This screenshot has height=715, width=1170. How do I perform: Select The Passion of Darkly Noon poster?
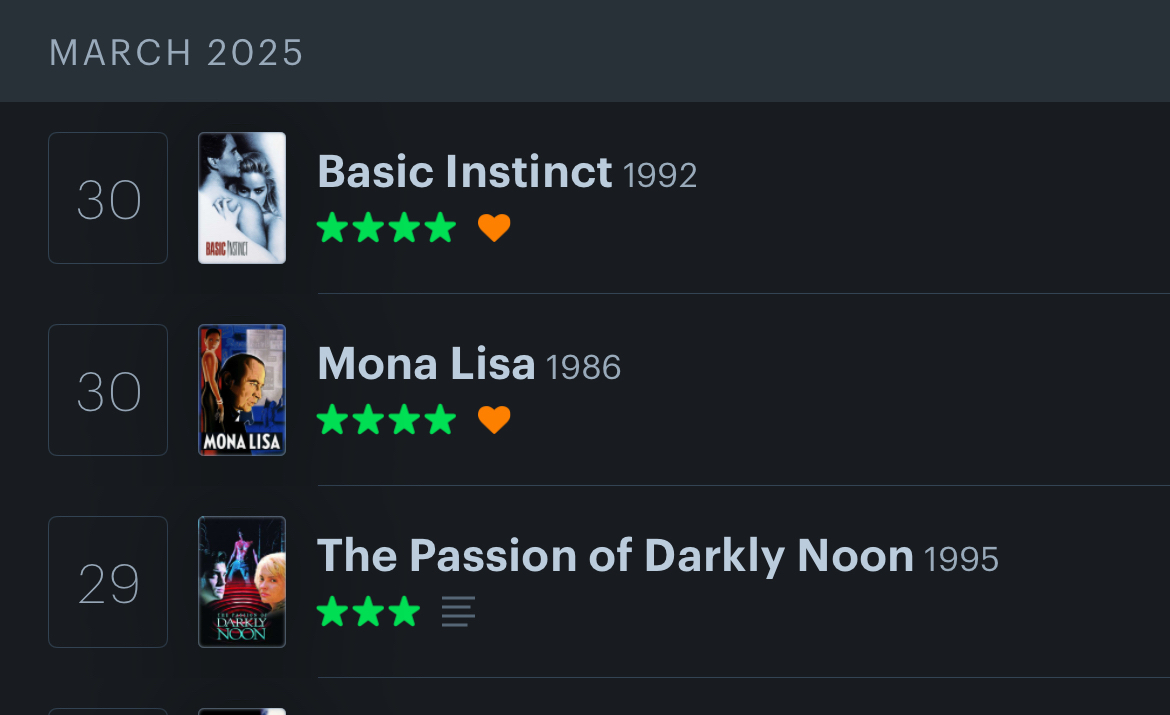tap(242, 582)
